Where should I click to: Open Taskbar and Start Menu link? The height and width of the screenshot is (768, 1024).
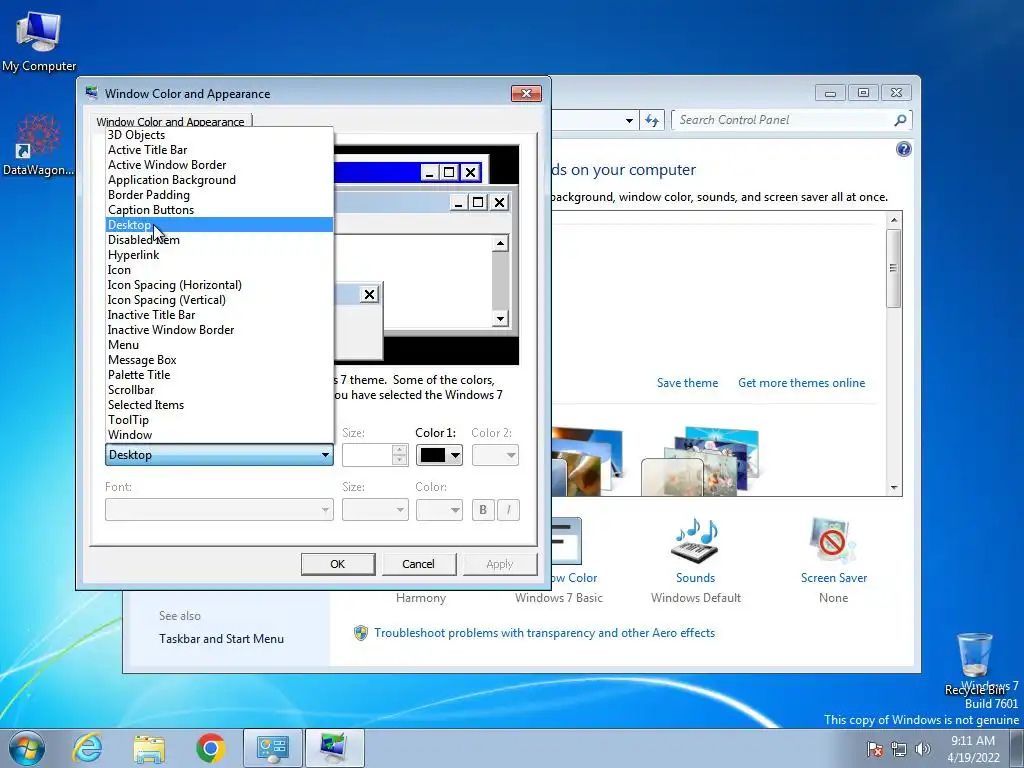pyautogui.click(x=221, y=639)
